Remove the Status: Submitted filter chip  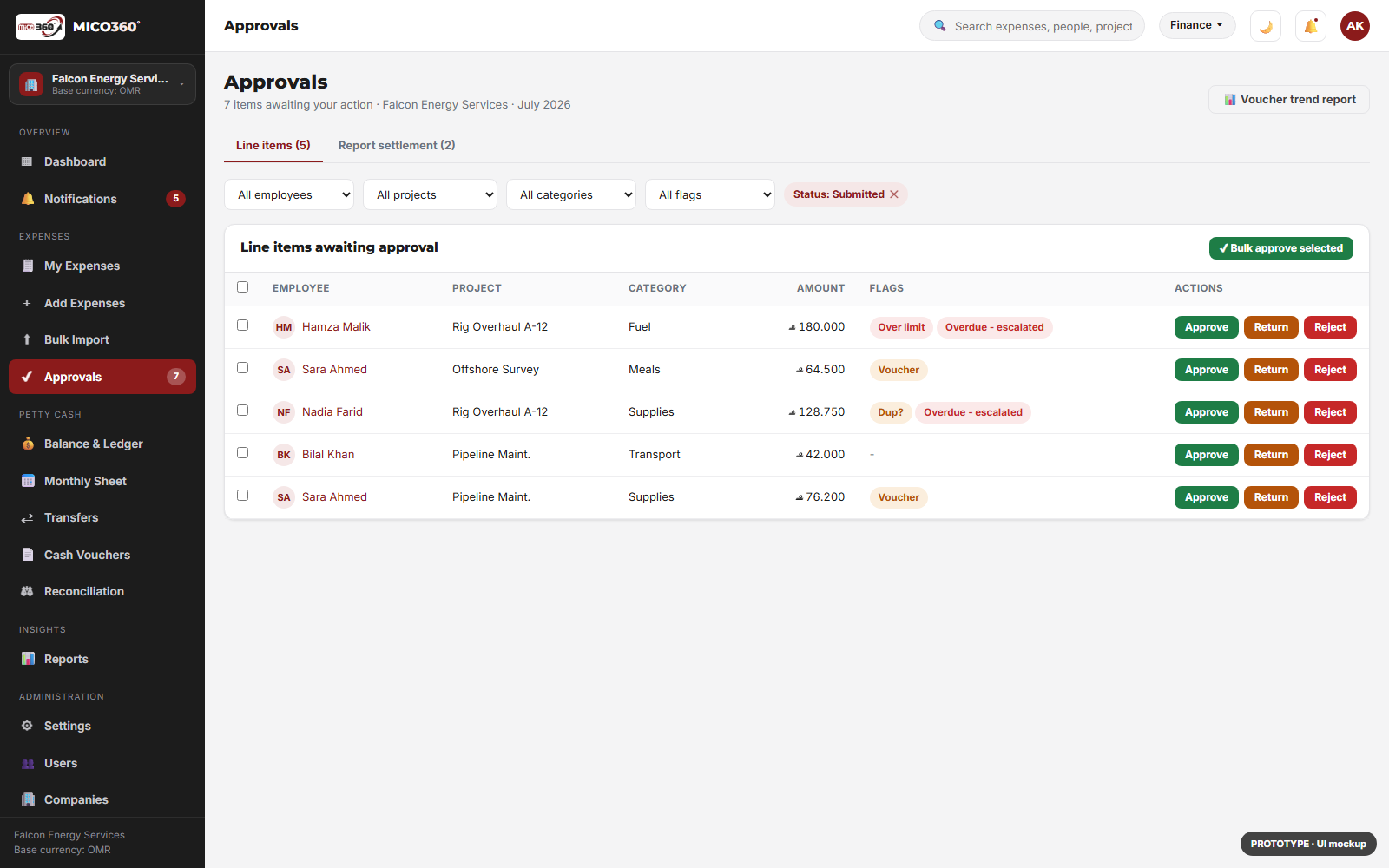click(x=894, y=194)
